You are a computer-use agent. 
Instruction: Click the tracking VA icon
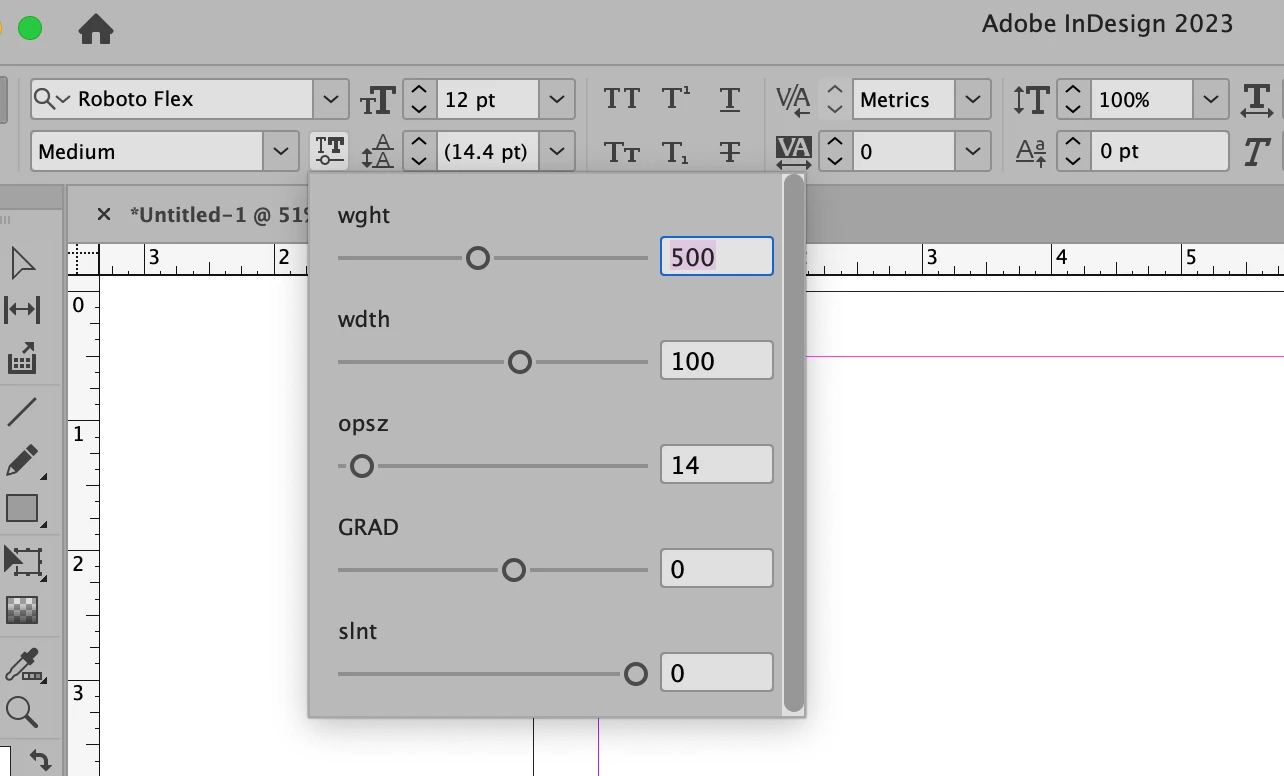tap(794, 152)
